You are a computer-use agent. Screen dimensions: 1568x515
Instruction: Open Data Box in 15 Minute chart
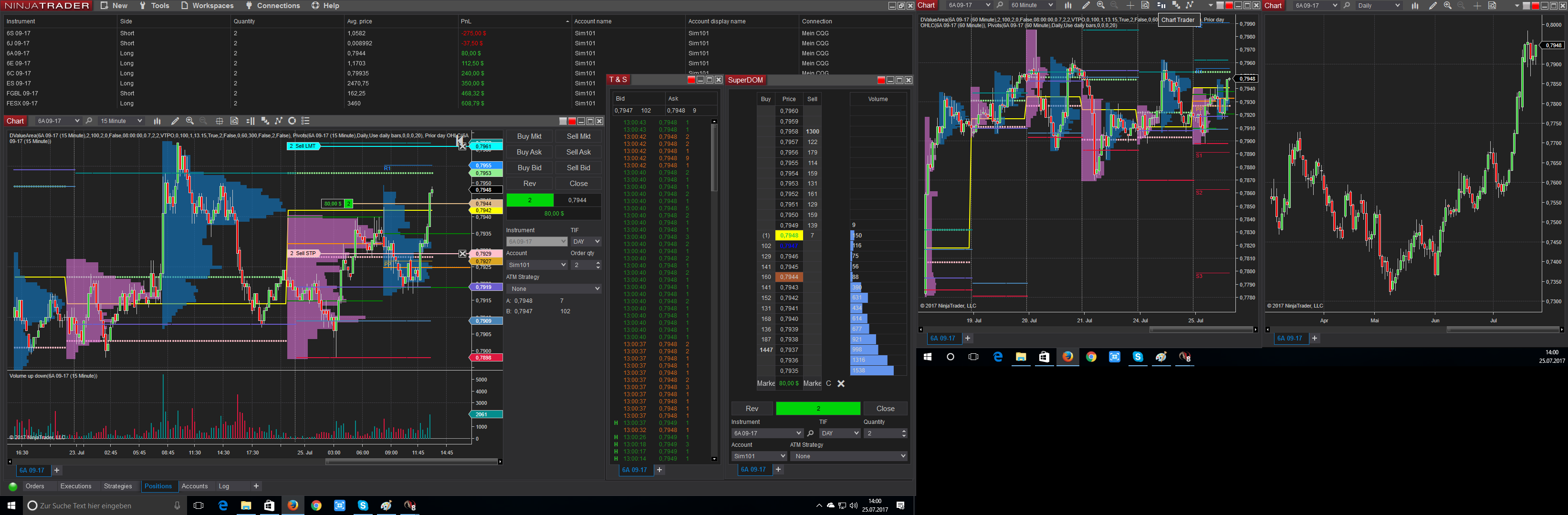click(x=234, y=121)
